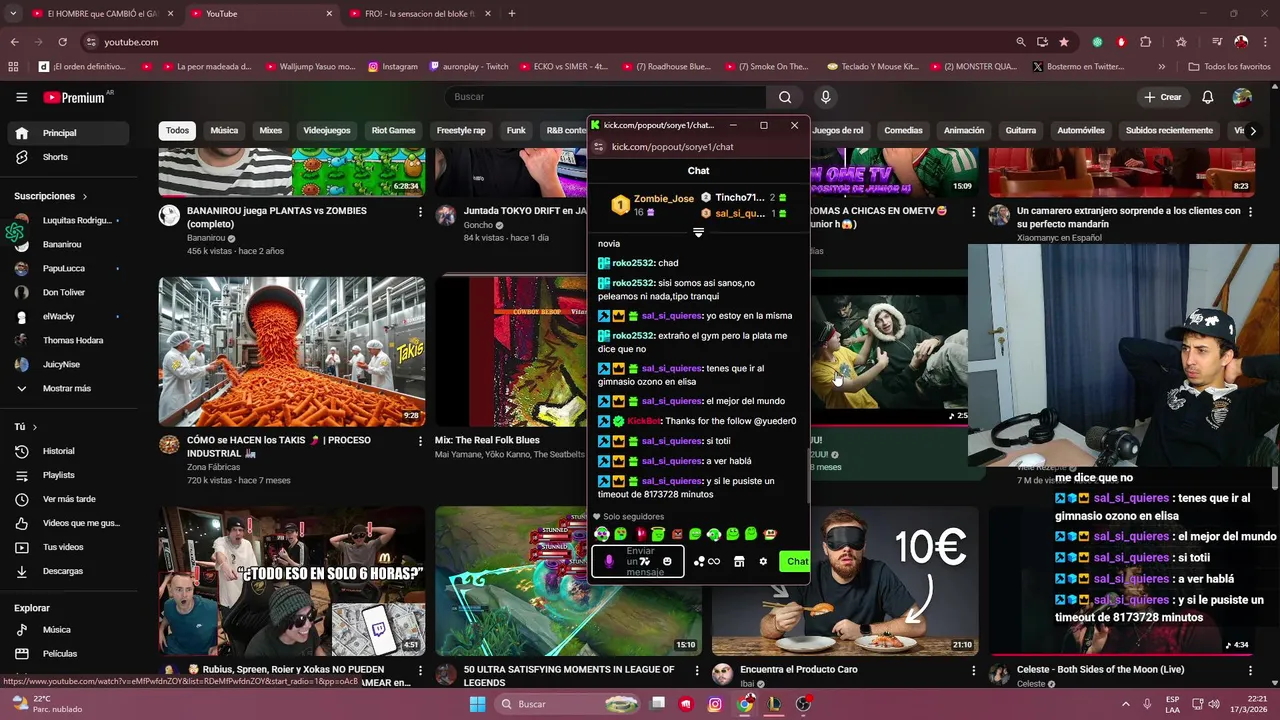This screenshot has width=1280, height=720.
Task: Click KickBot username in chat
Action: point(644,421)
